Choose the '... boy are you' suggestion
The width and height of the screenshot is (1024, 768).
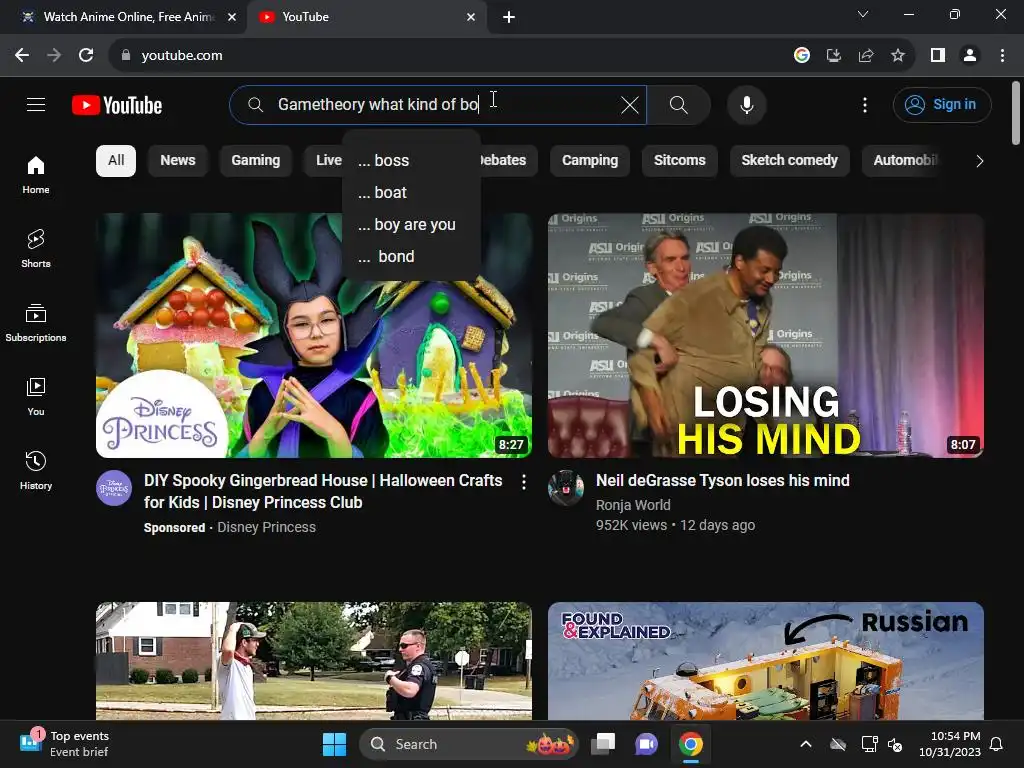pyautogui.click(x=411, y=225)
